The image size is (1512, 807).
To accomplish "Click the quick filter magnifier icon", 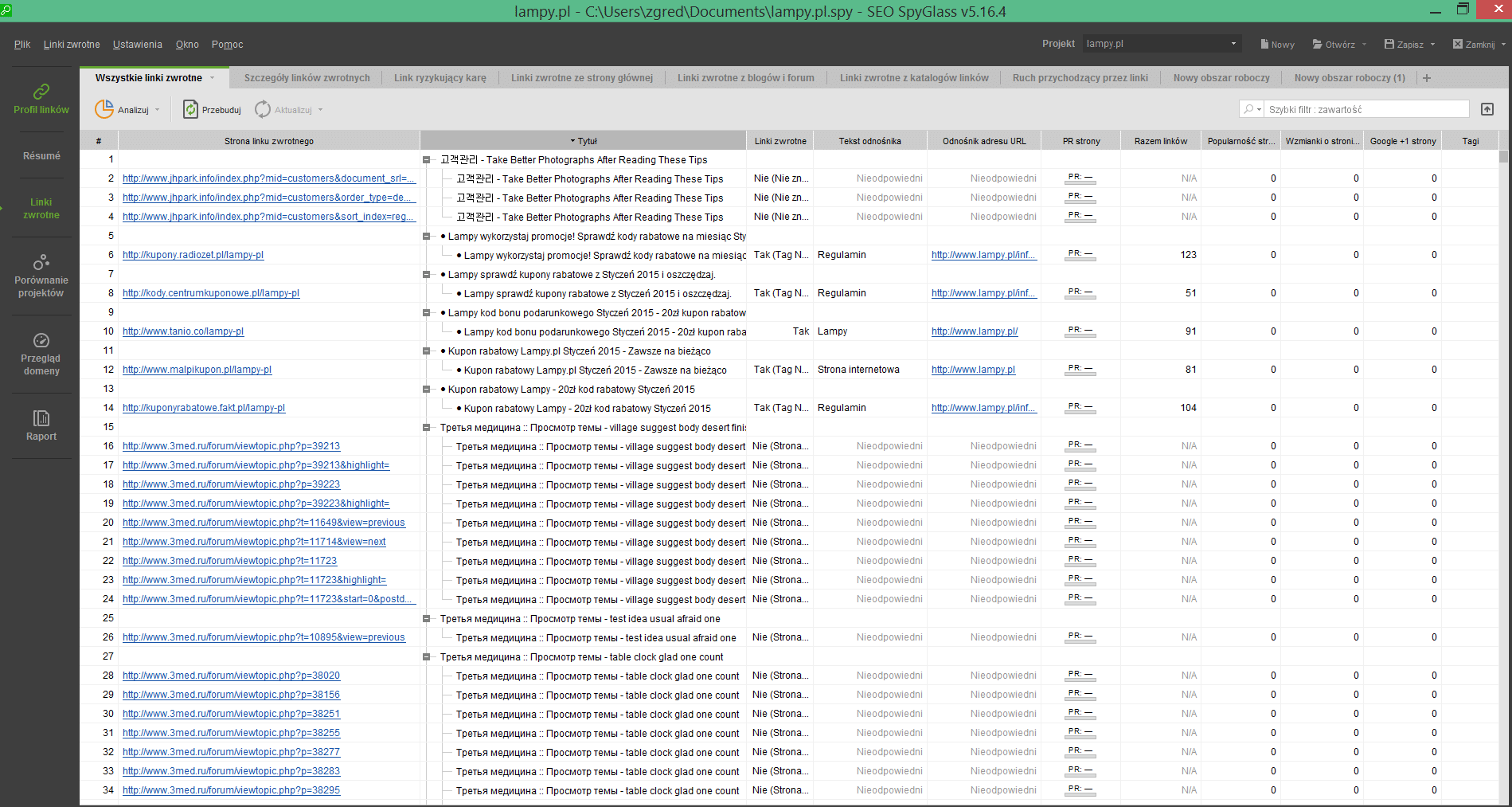I will tap(1248, 109).
